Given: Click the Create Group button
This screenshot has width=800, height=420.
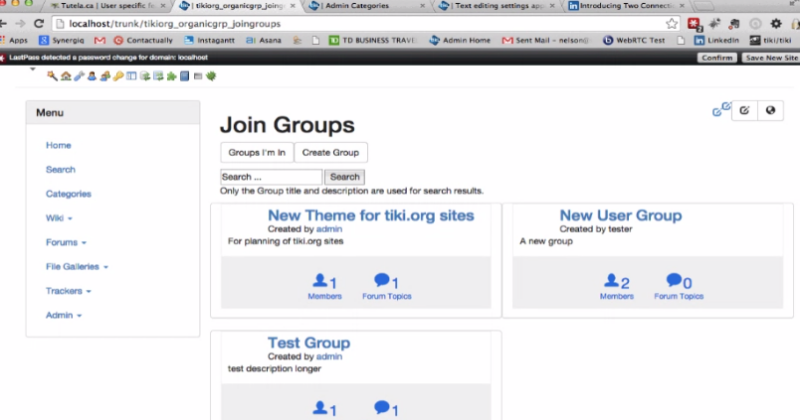Looking at the screenshot, I should pos(331,153).
